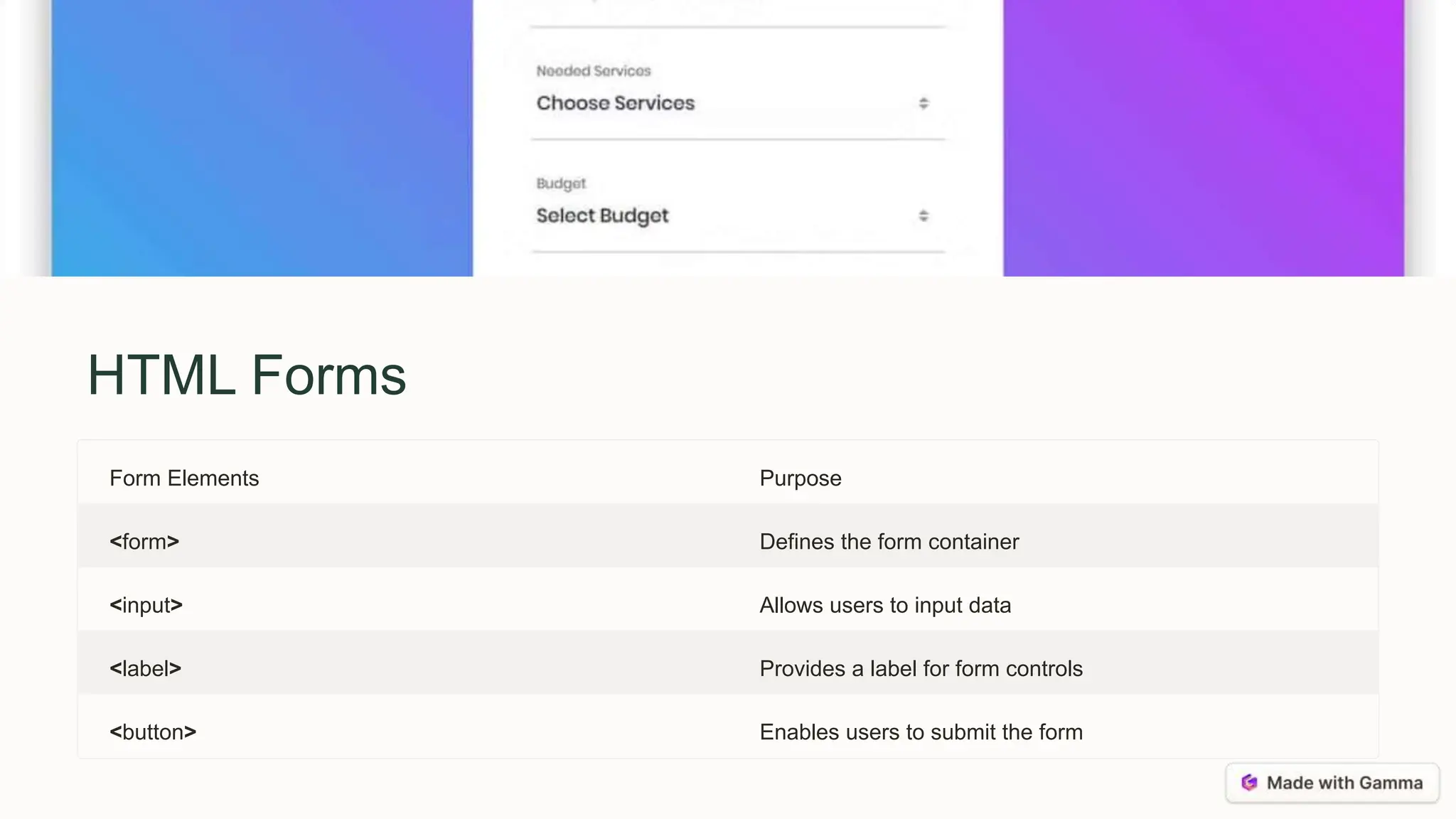Viewport: 1456px width, 819px height.
Task: Click the Made with Gamma button
Action: click(x=1332, y=783)
